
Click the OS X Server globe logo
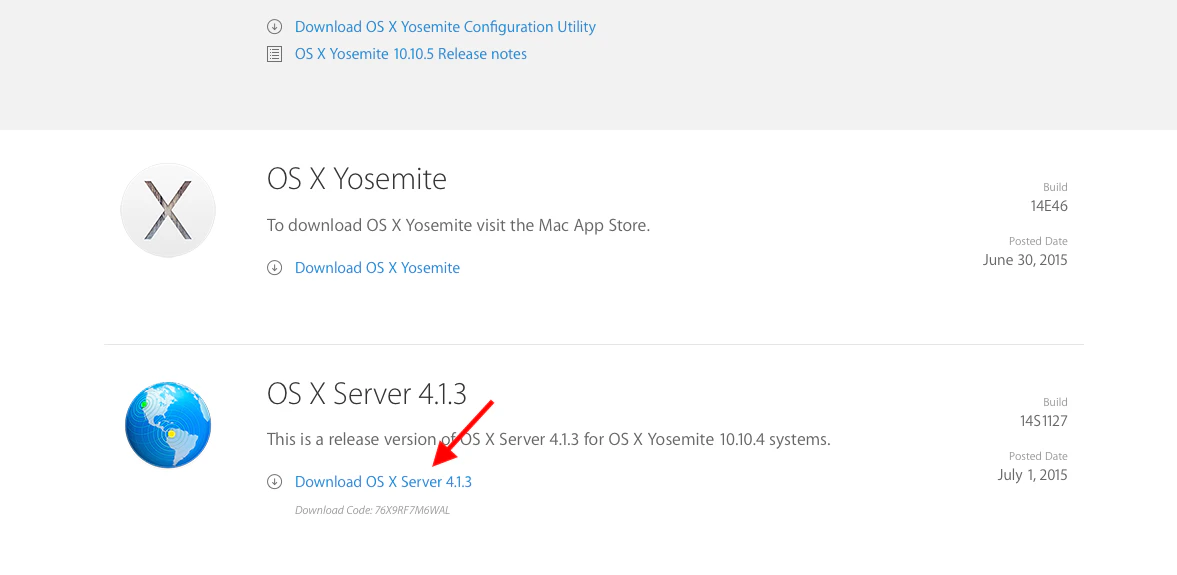168,425
